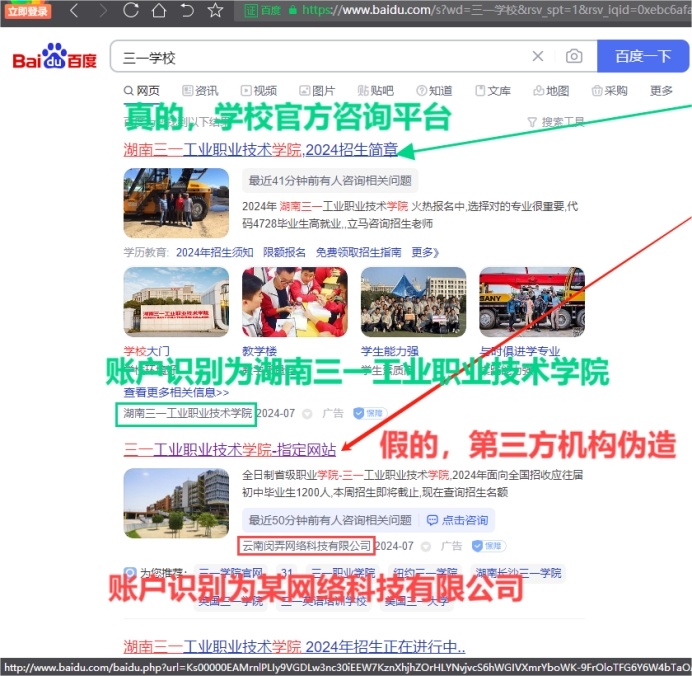Open the 知道 tab
692x676 pixels.
coord(434,91)
